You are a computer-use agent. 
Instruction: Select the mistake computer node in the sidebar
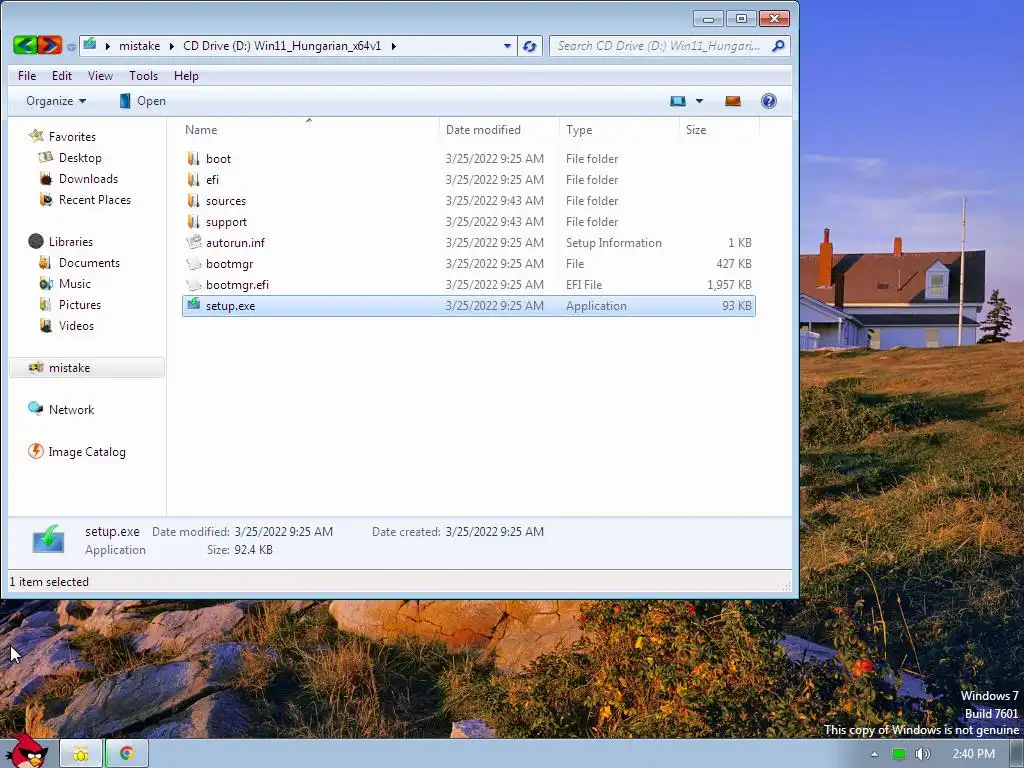(x=88, y=368)
